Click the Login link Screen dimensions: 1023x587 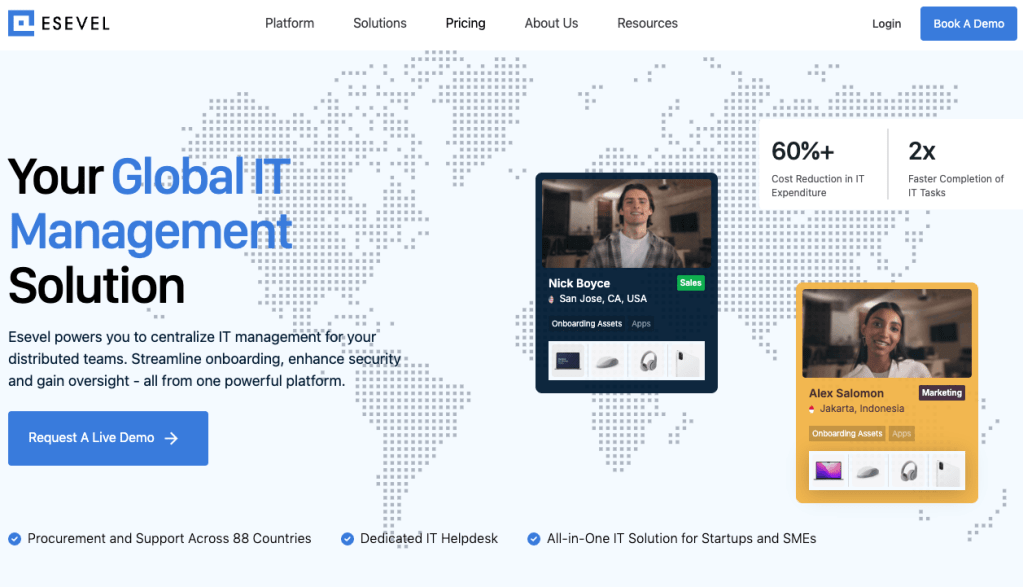tap(886, 24)
